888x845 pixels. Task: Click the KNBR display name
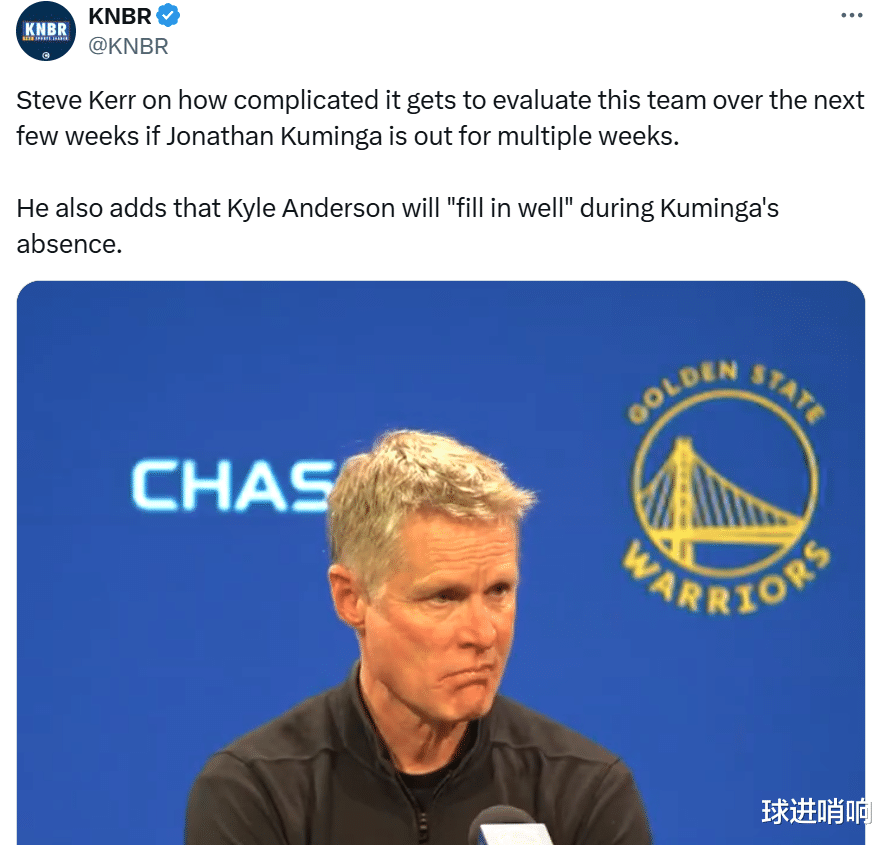(119, 16)
